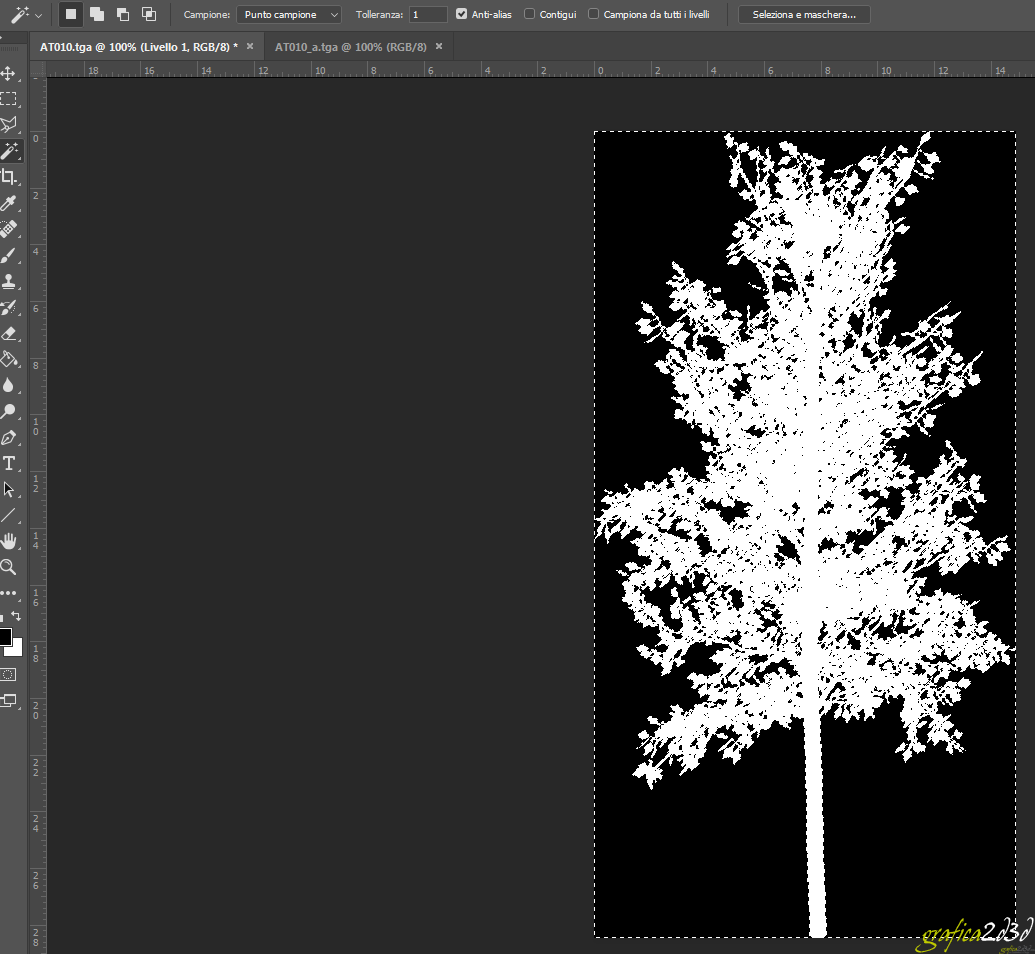Viewport: 1035px width, 954px height.
Task: Disable the Anti-alias checkbox
Action: tap(461, 15)
